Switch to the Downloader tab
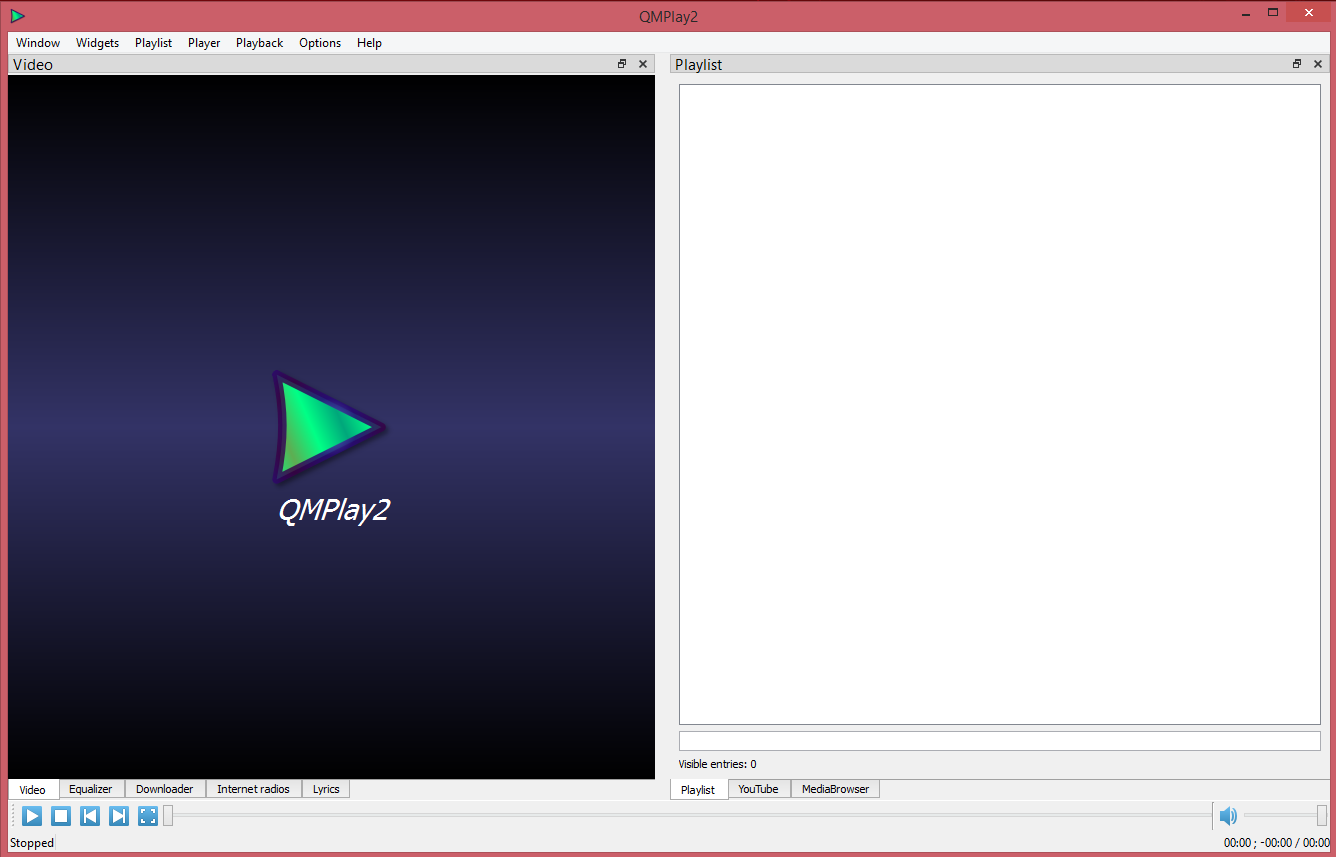This screenshot has height=857, width=1336. click(x=165, y=789)
